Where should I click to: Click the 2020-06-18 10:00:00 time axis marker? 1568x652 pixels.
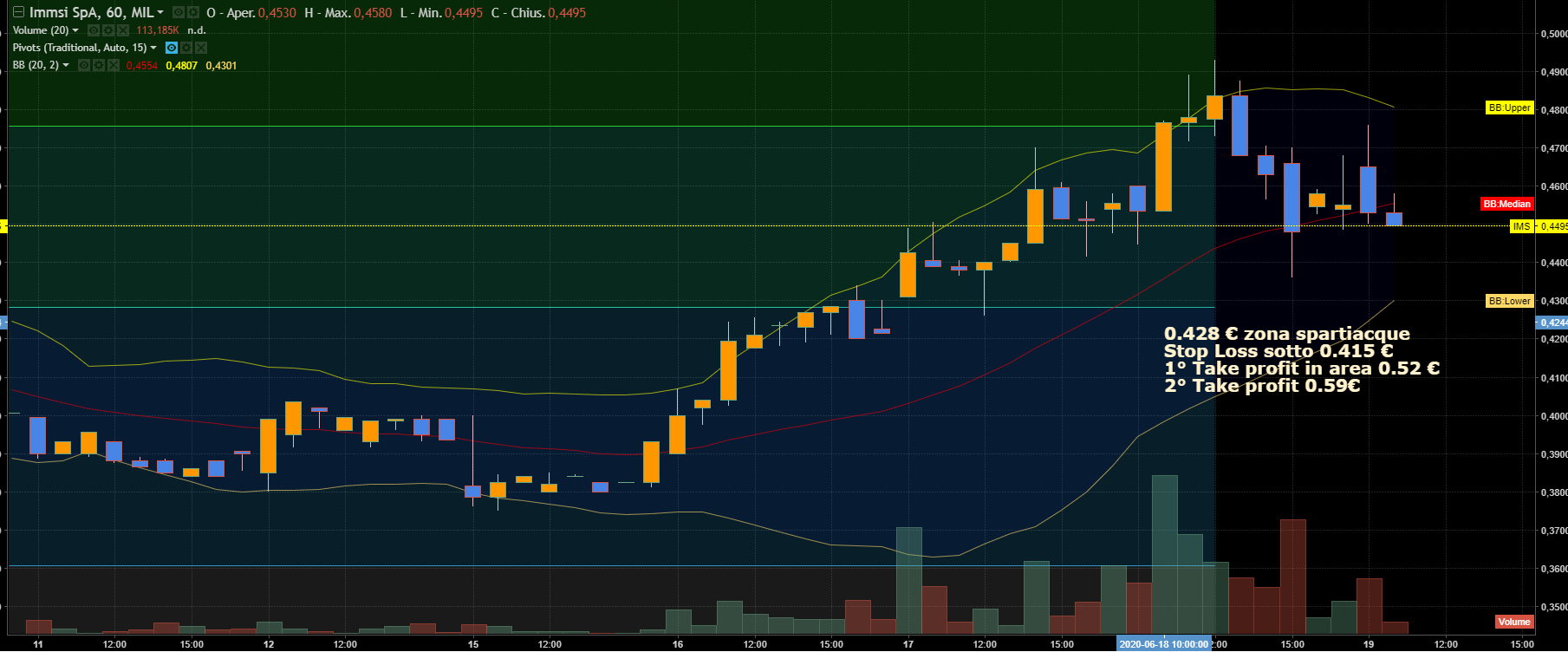coord(1162,644)
